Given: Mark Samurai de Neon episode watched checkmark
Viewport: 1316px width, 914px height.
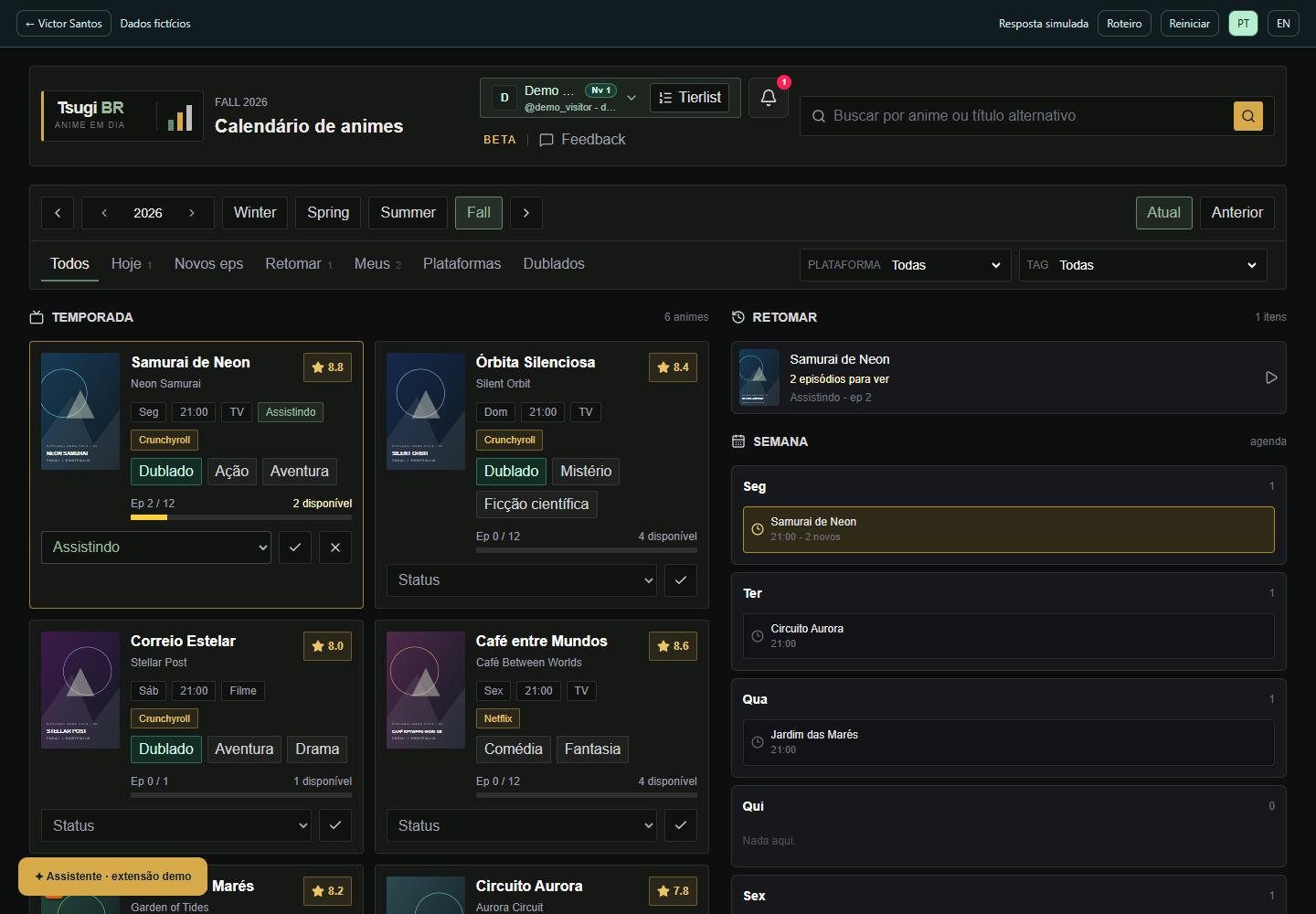Looking at the screenshot, I should [x=295, y=547].
